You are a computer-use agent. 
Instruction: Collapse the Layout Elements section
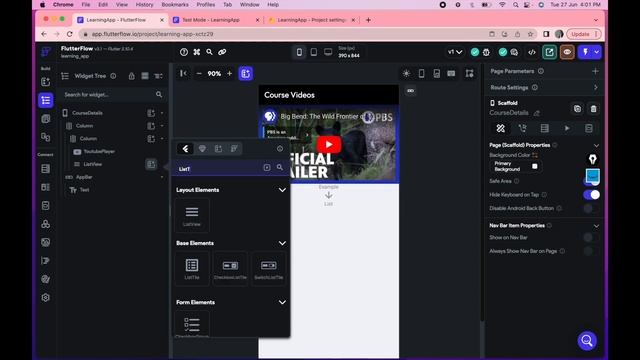point(282,190)
